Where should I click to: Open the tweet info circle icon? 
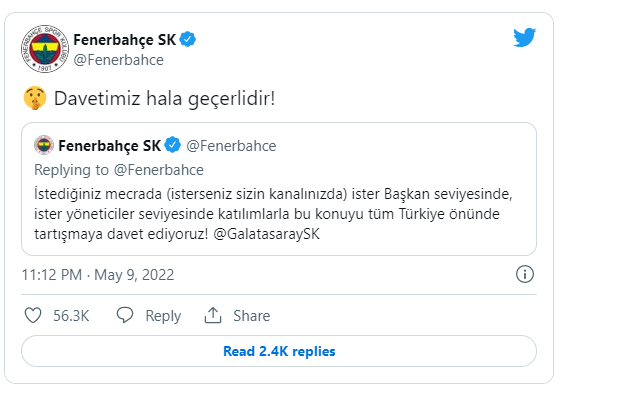click(525, 274)
